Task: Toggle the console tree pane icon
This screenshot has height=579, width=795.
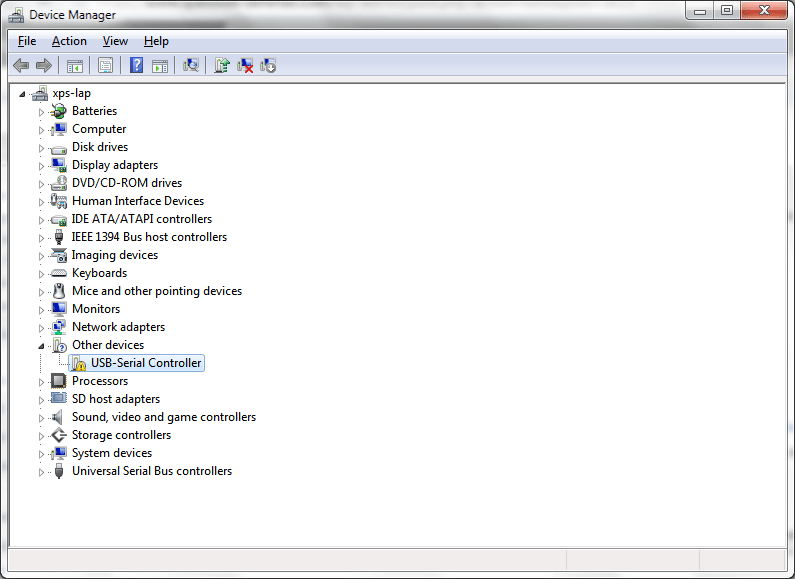Action: (x=75, y=65)
